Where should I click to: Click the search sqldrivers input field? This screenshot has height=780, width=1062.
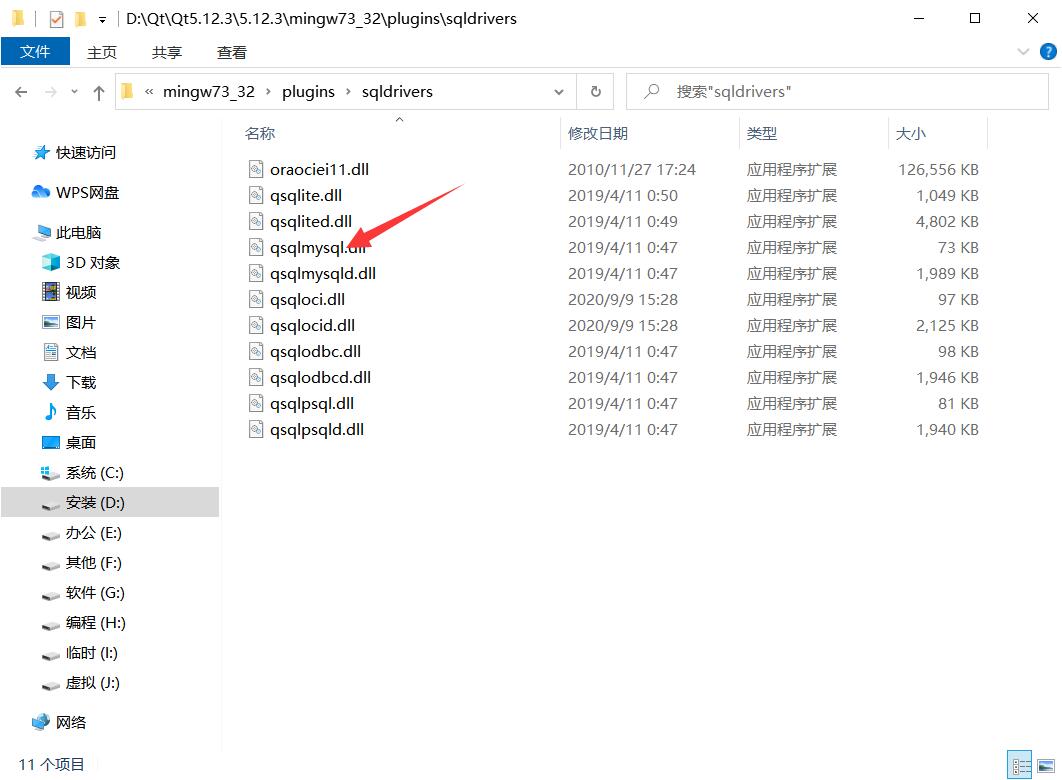[840, 91]
